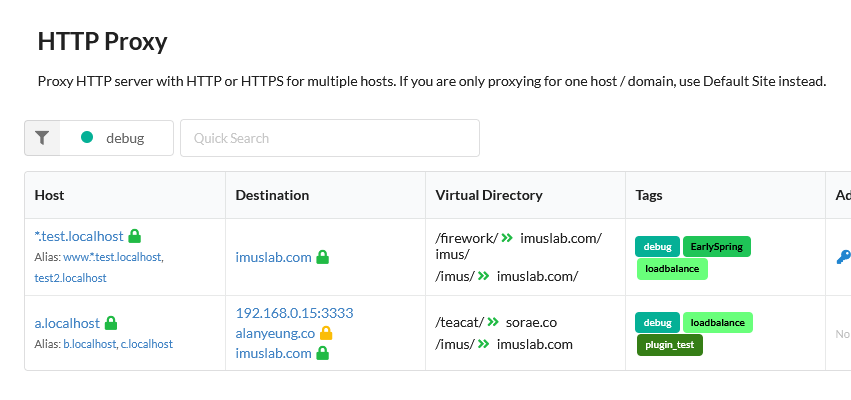Viewport: 851px width, 400px height.
Task: Click the plugin_test tag
Action: click(x=669, y=345)
